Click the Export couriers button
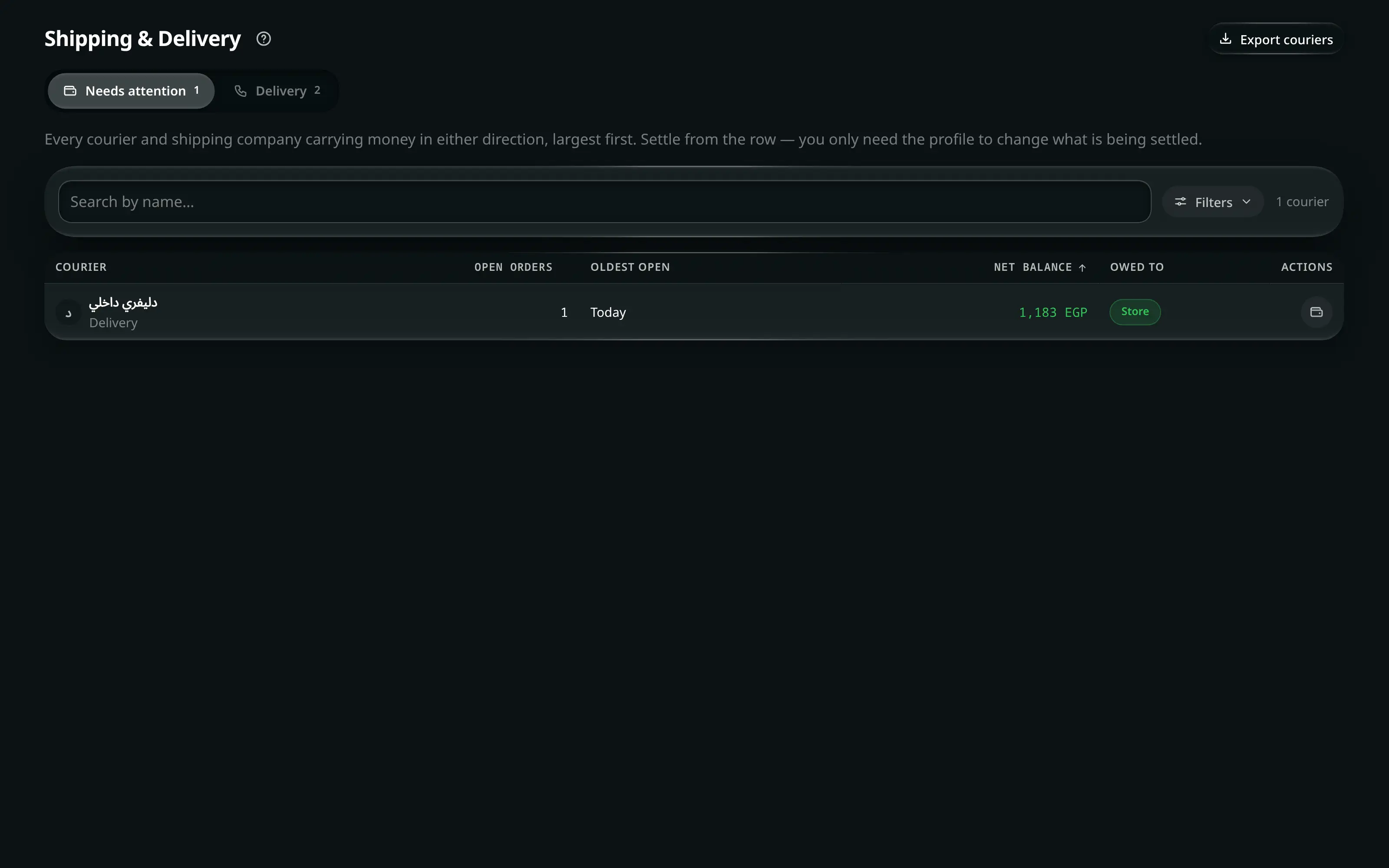1389x868 pixels. 1275,39
